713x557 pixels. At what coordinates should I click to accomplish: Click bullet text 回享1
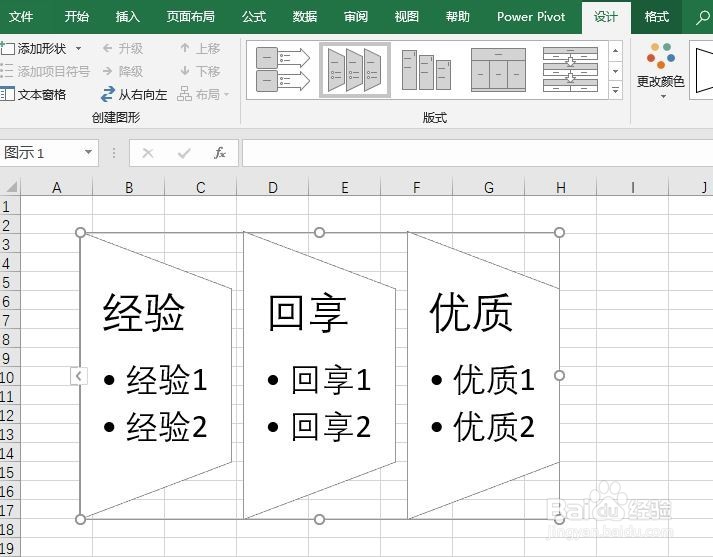click(331, 379)
